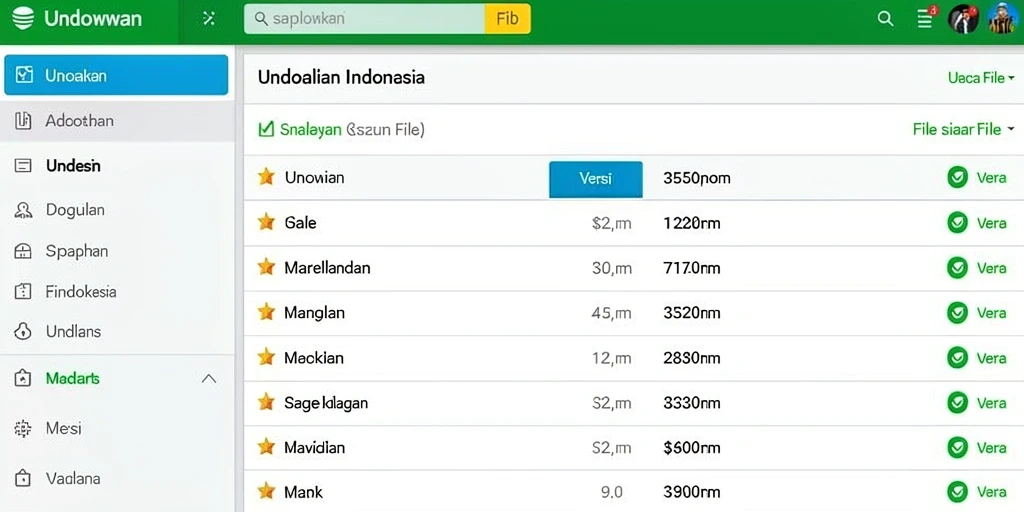
Task: Click the Undoalian Indonasia heading
Action: tap(341, 77)
